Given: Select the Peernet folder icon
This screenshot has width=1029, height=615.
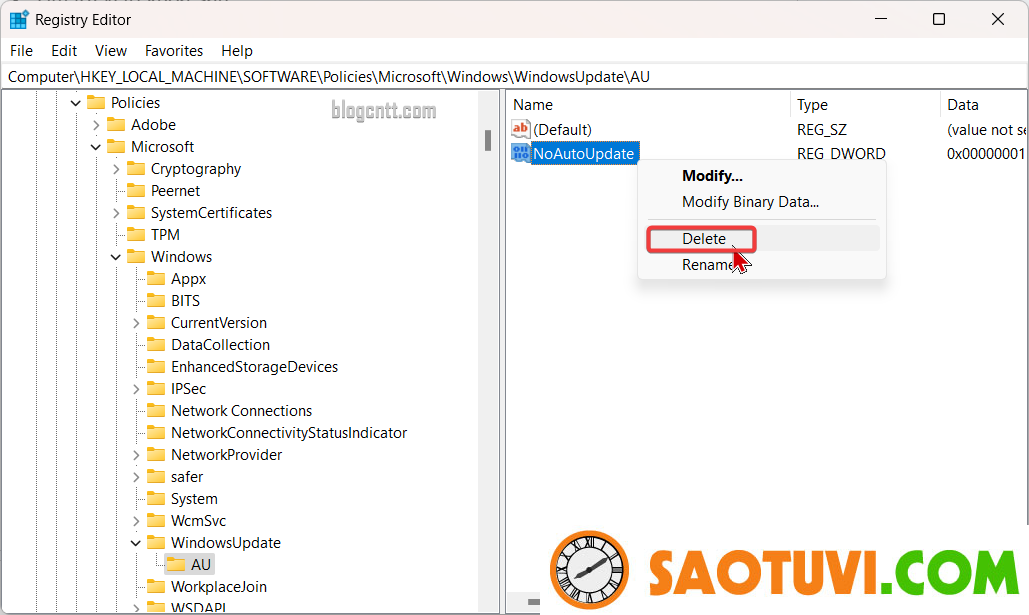Looking at the screenshot, I should [x=136, y=190].
